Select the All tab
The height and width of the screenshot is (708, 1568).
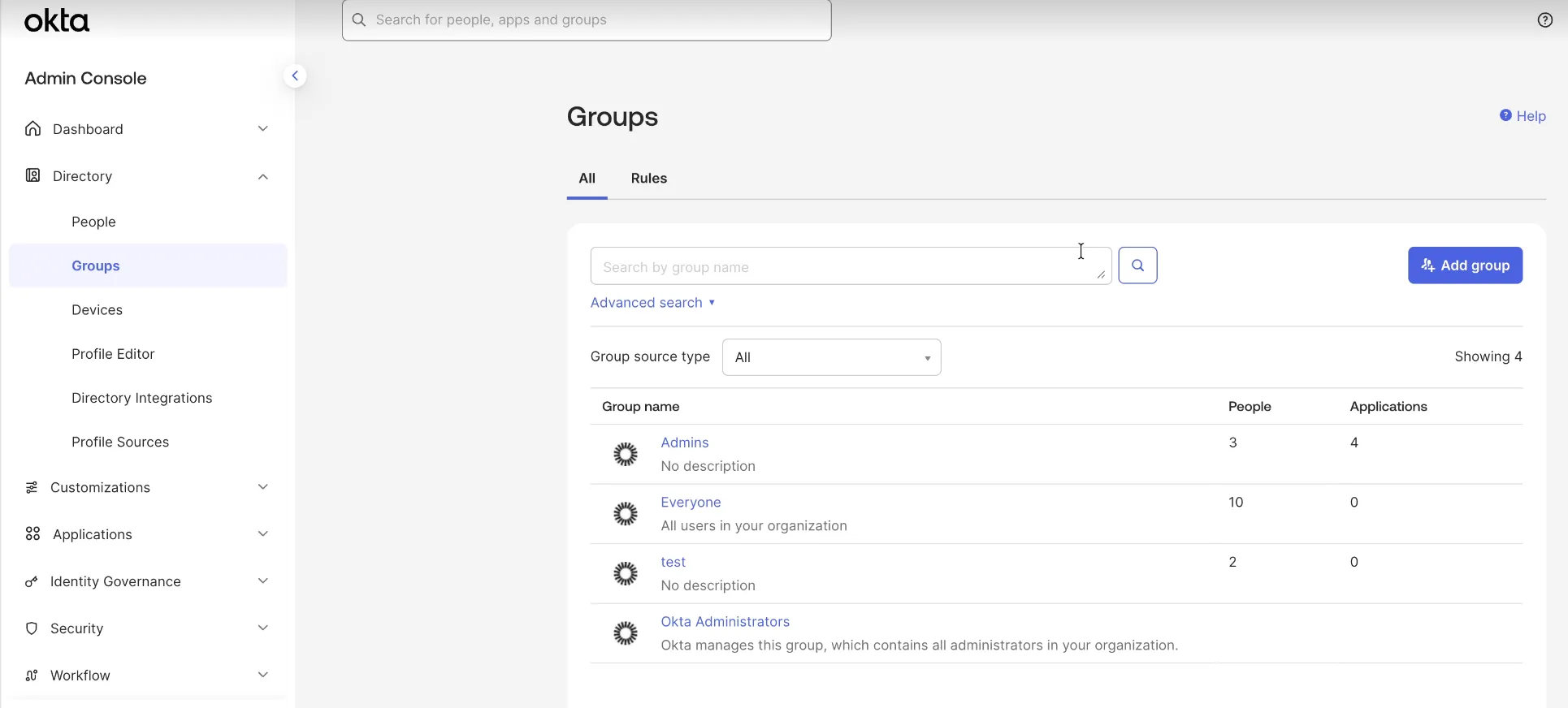(587, 179)
